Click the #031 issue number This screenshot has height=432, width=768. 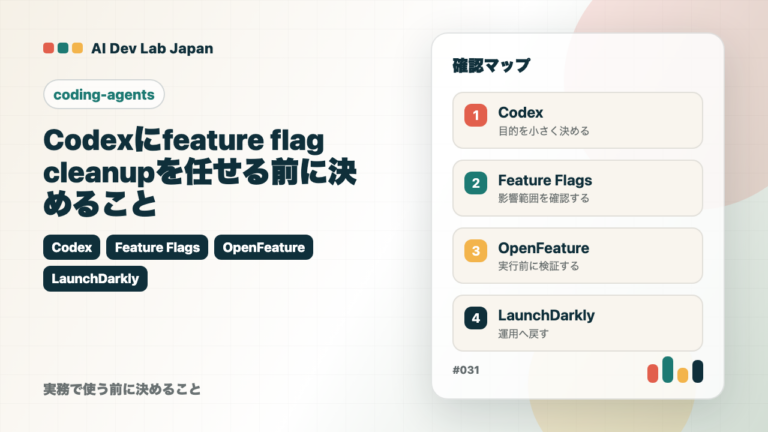466,370
